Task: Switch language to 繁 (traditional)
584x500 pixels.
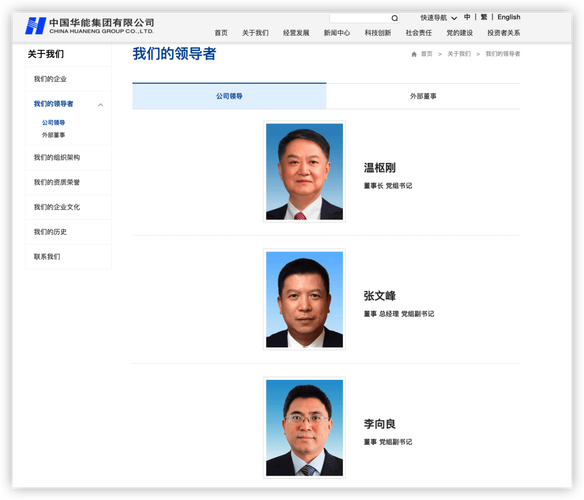Action: (x=484, y=17)
